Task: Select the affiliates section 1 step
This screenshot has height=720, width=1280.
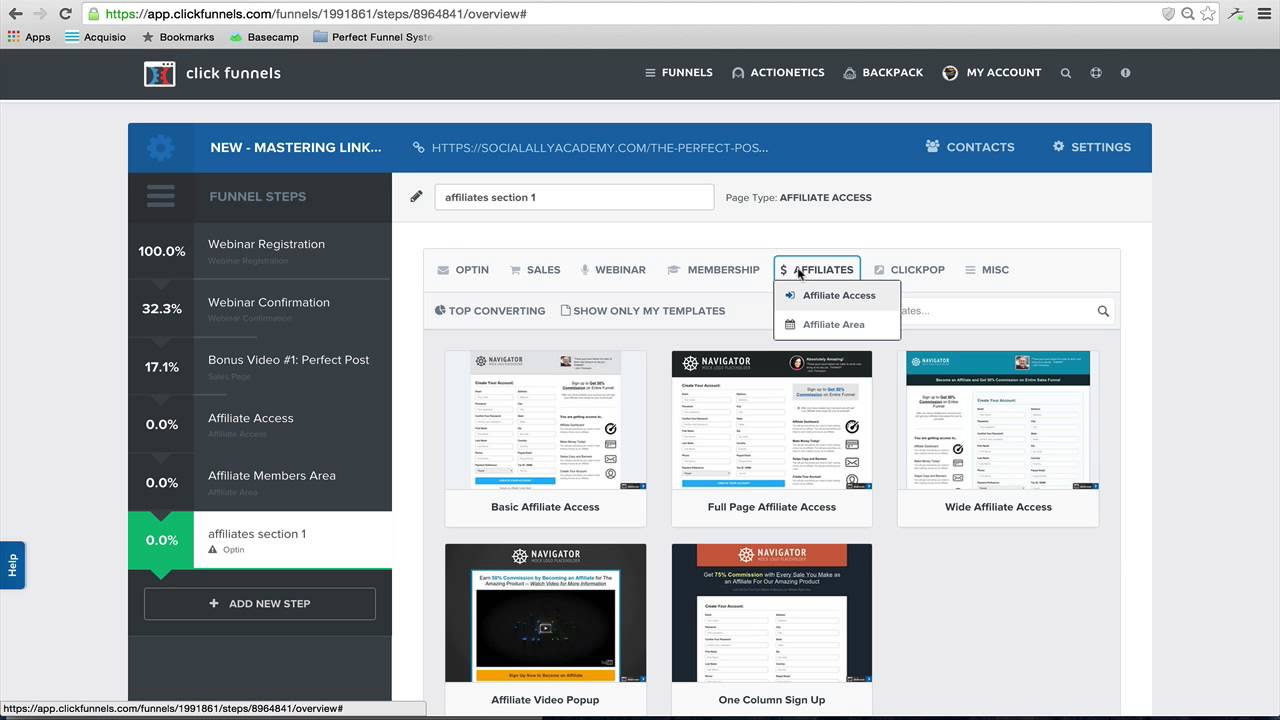Action: click(260, 540)
